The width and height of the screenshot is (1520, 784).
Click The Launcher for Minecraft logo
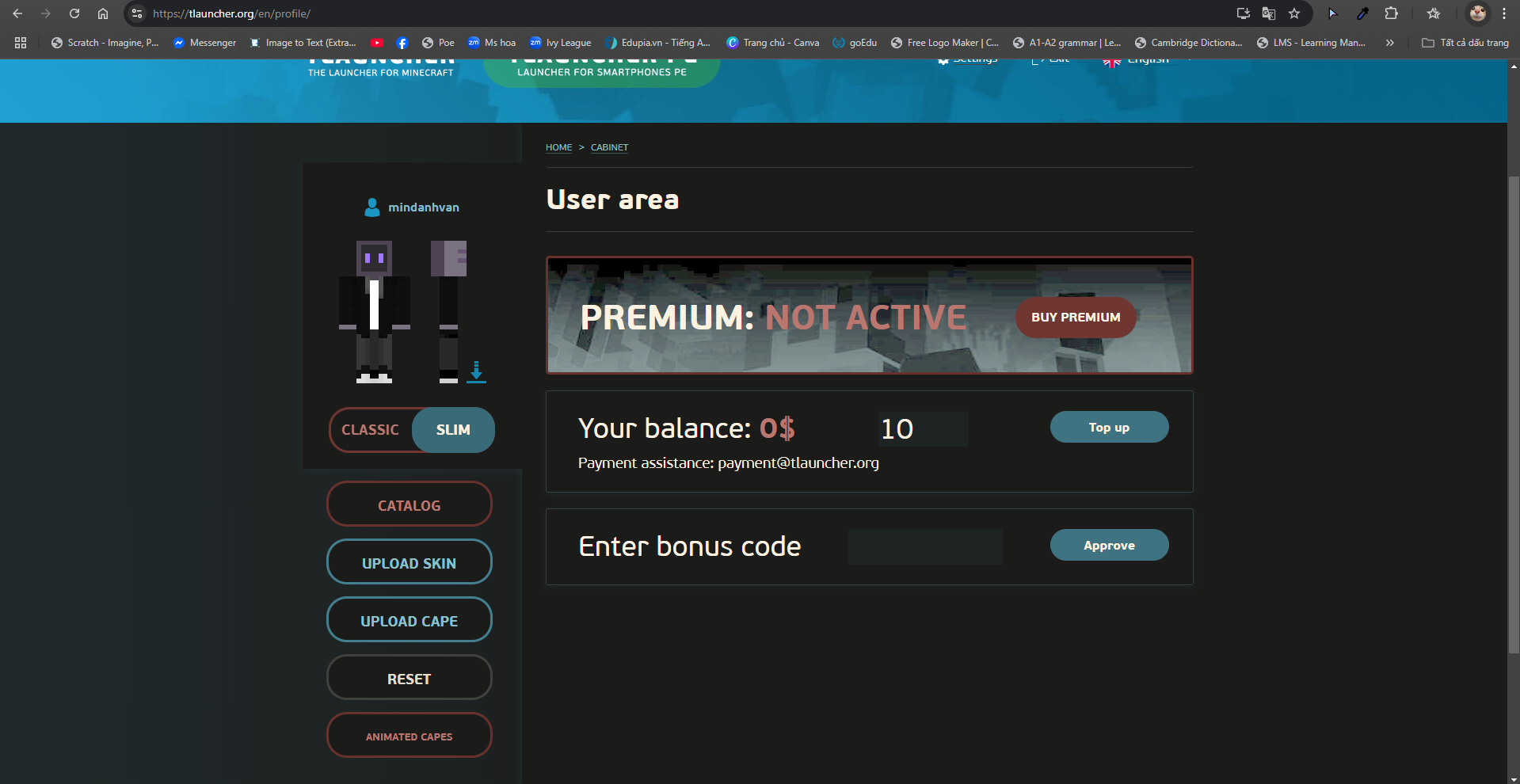click(x=381, y=68)
